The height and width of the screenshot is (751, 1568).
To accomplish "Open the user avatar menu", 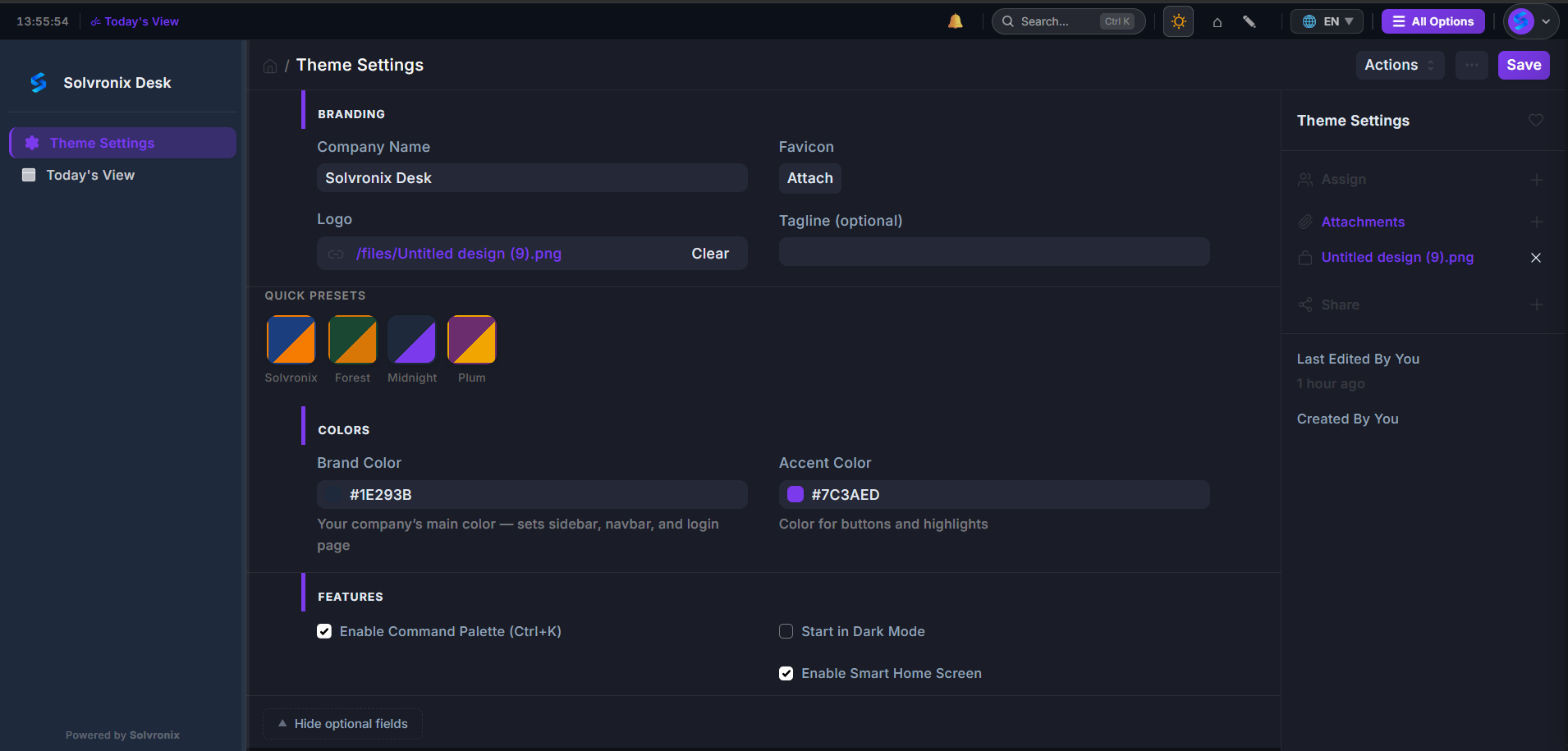I will pos(1531,21).
